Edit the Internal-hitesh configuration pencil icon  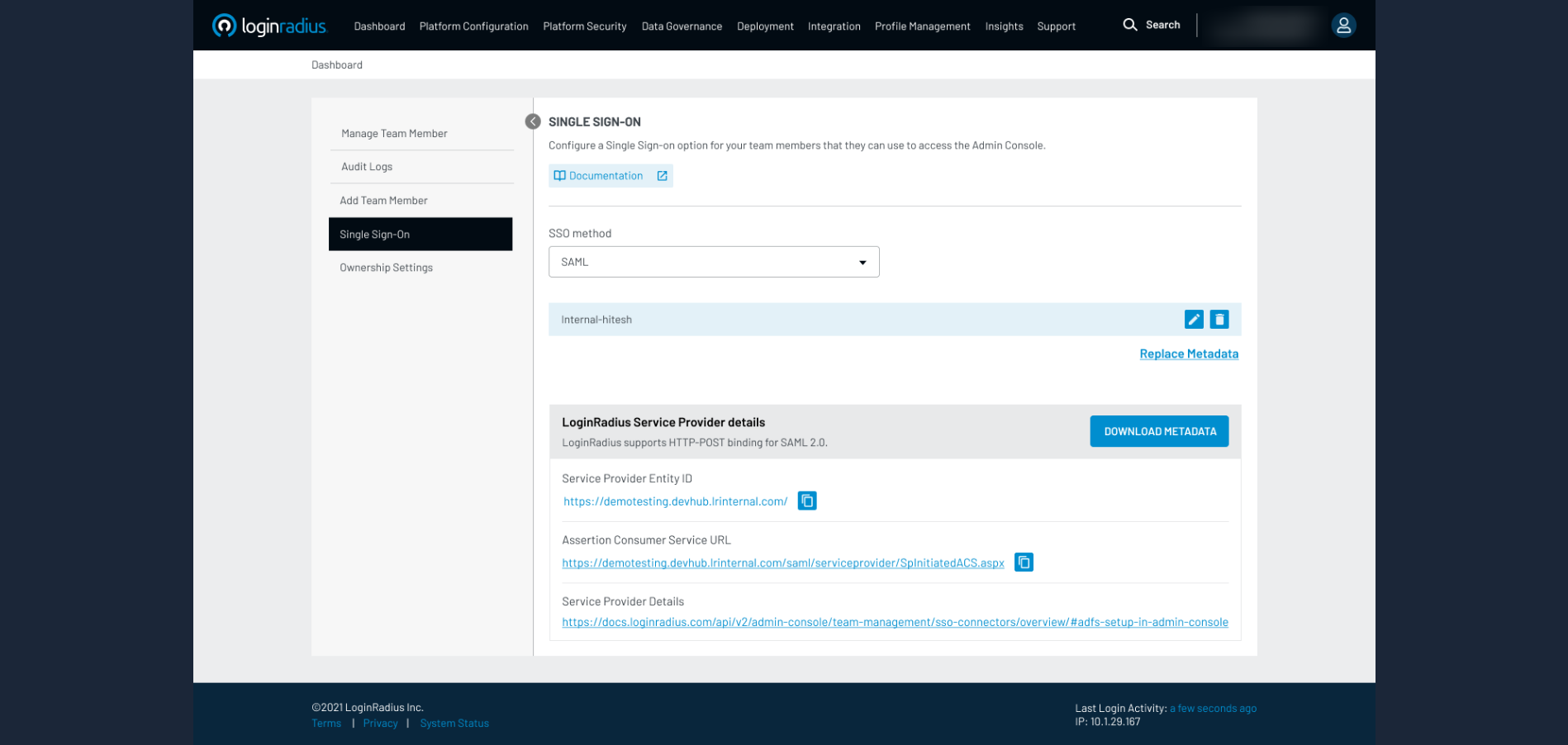pos(1193,320)
